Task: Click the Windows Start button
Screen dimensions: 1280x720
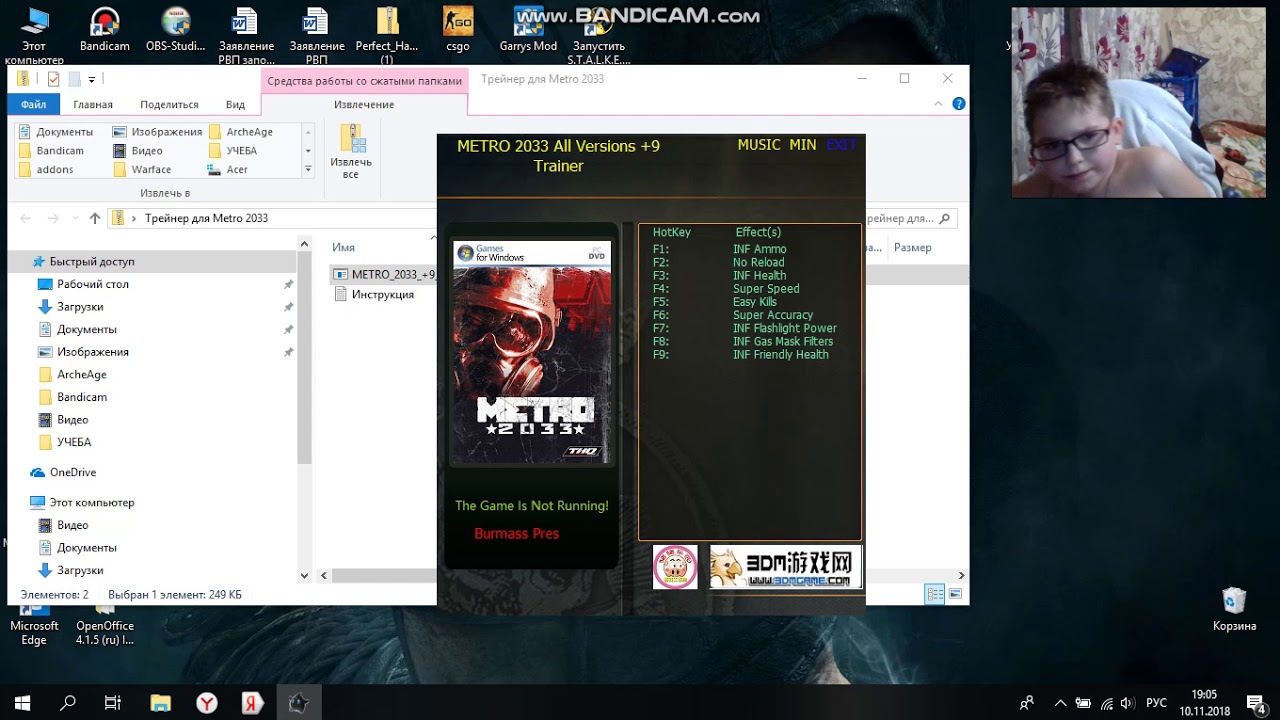Action: (22, 703)
